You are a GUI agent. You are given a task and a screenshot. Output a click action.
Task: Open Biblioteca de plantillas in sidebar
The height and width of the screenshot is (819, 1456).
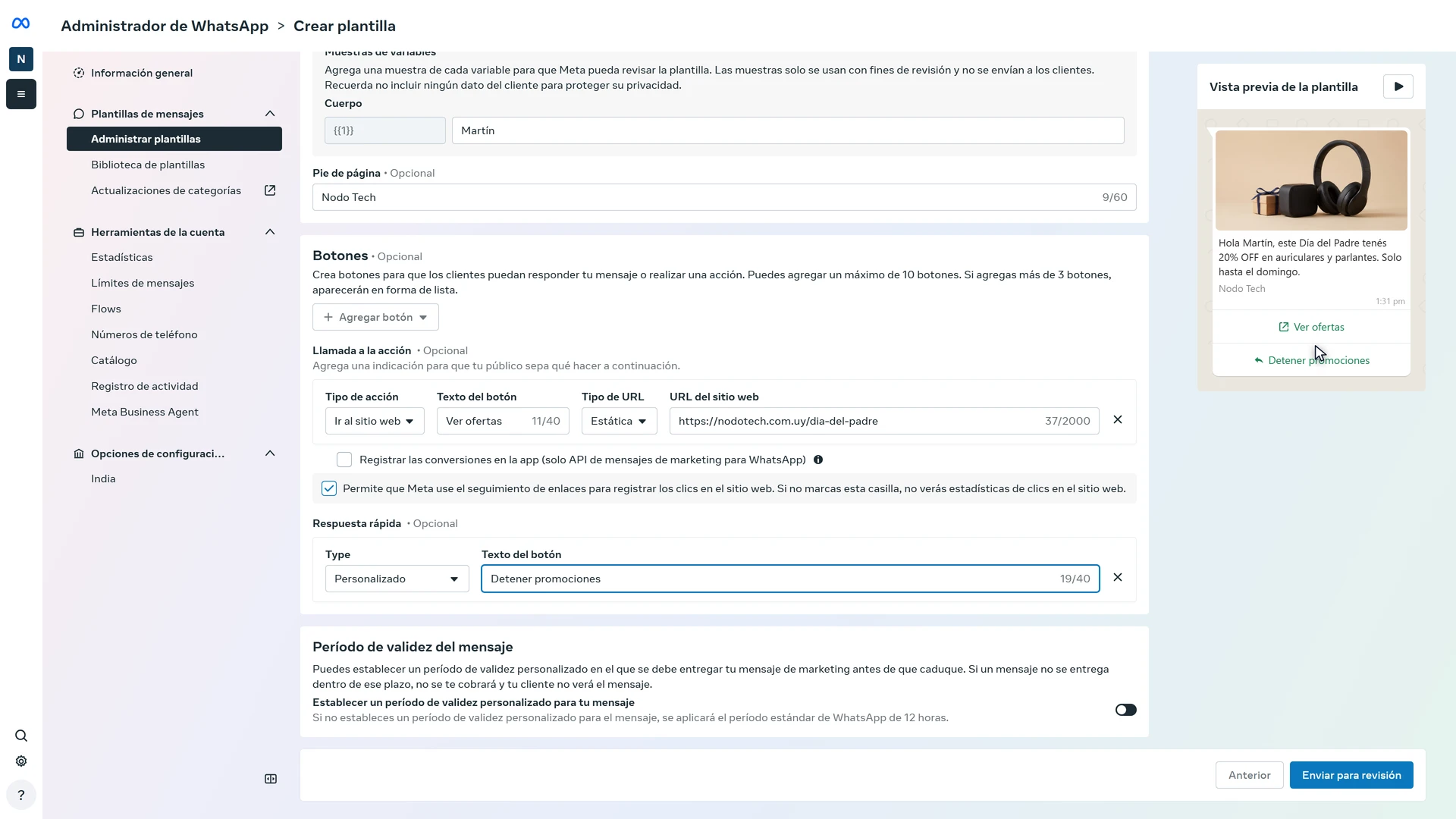pos(148,165)
